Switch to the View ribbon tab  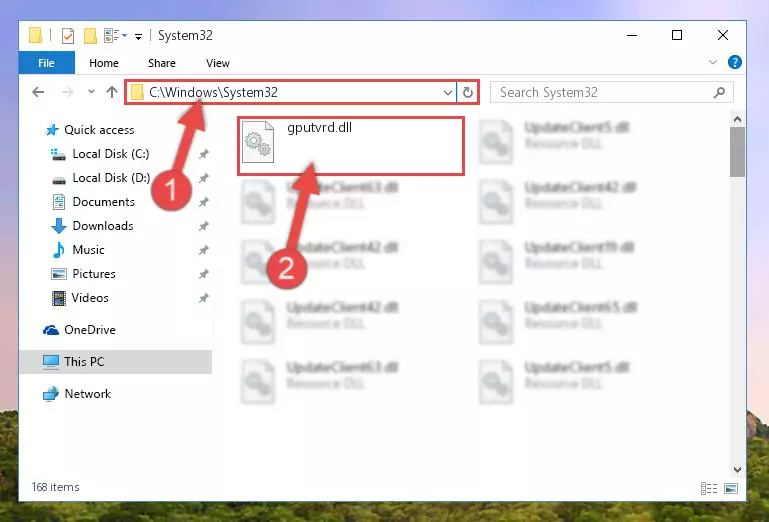(218, 63)
